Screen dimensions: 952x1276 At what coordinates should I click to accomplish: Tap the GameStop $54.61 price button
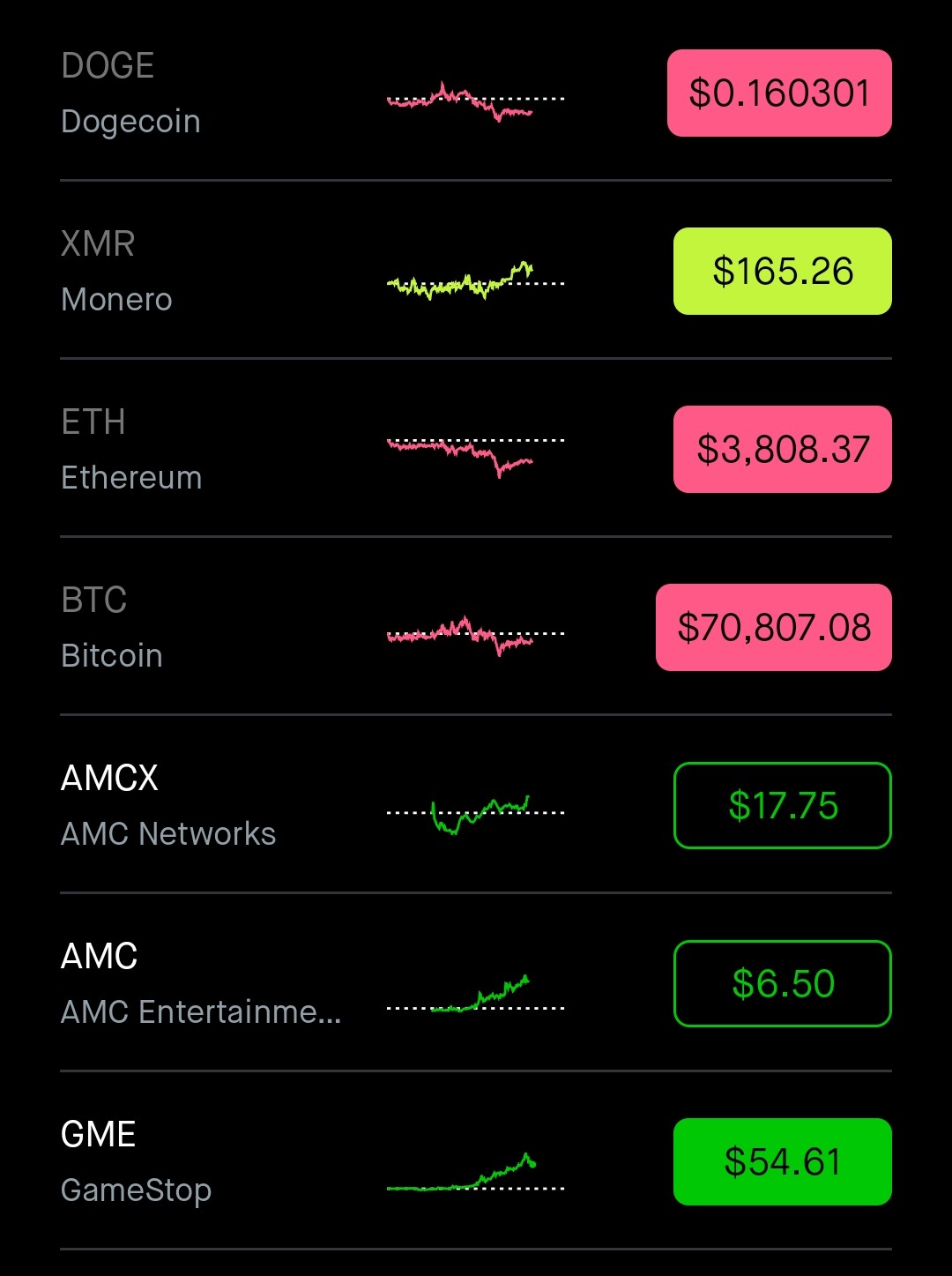click(x=782, y=1162)
